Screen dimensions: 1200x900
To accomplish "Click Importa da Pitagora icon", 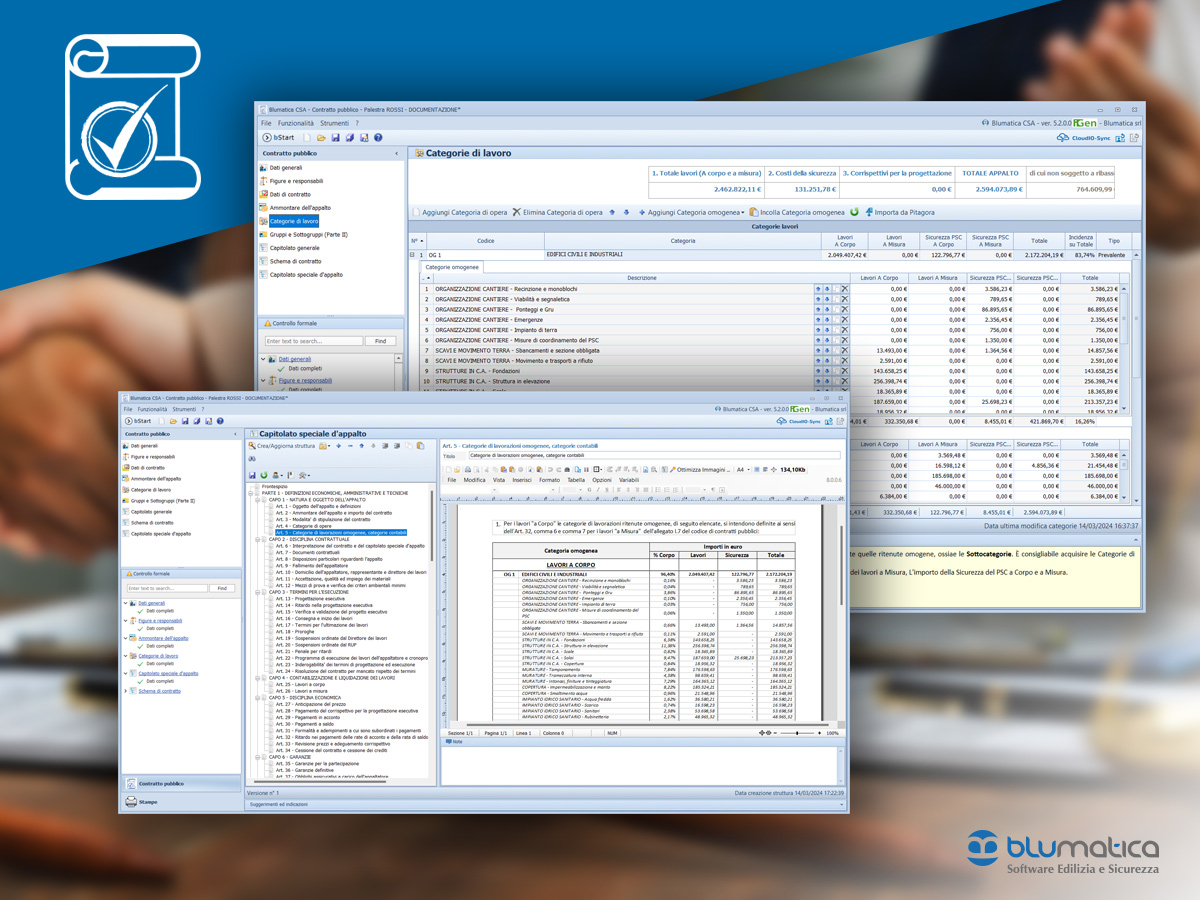I will (x=869, y=212).
